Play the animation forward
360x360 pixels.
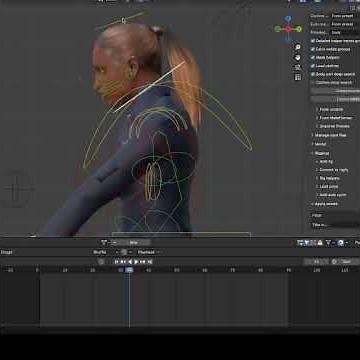(x=136, y=262)
